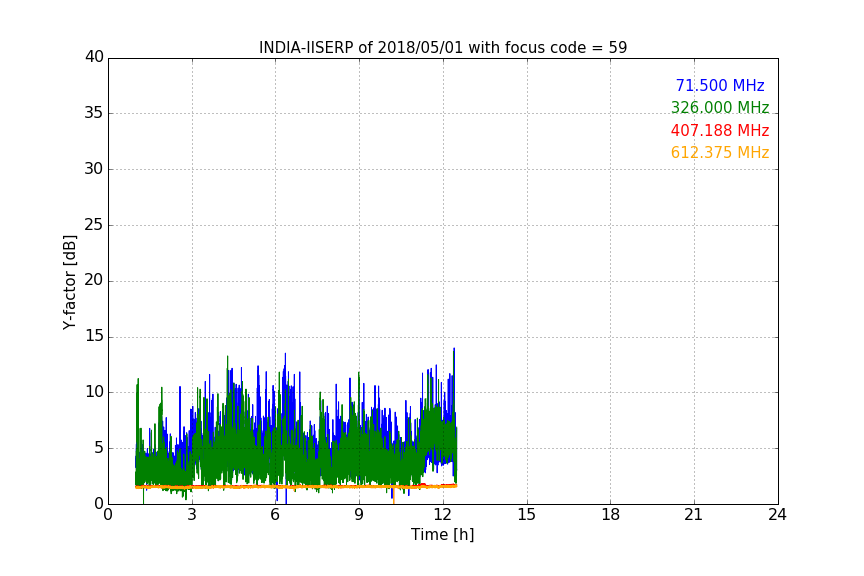Screen dimensions: 864x576
Task: Click the x-axis tick label 9
Action: coord(359,515)
